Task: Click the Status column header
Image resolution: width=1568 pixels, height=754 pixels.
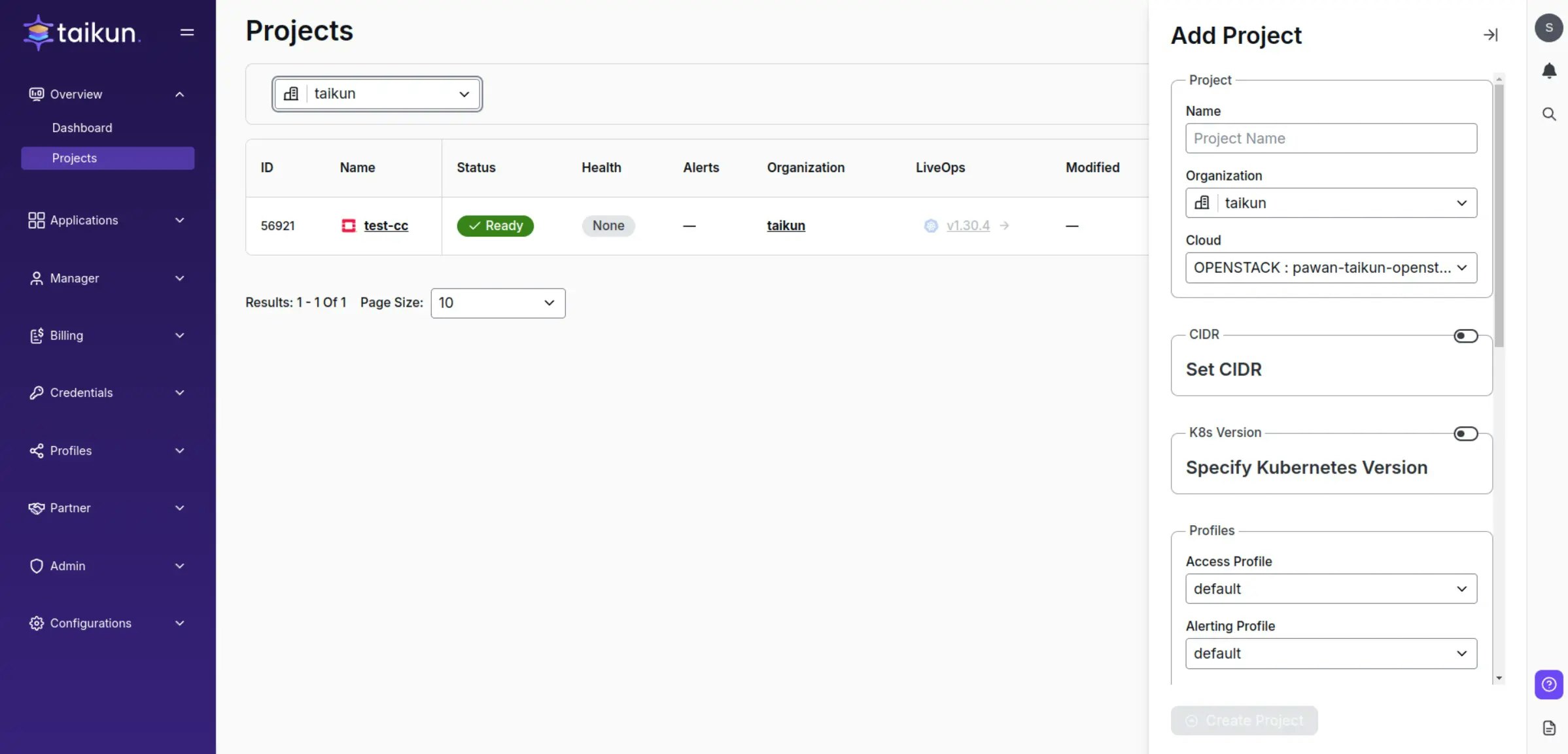Action: [x=476, y=167]
